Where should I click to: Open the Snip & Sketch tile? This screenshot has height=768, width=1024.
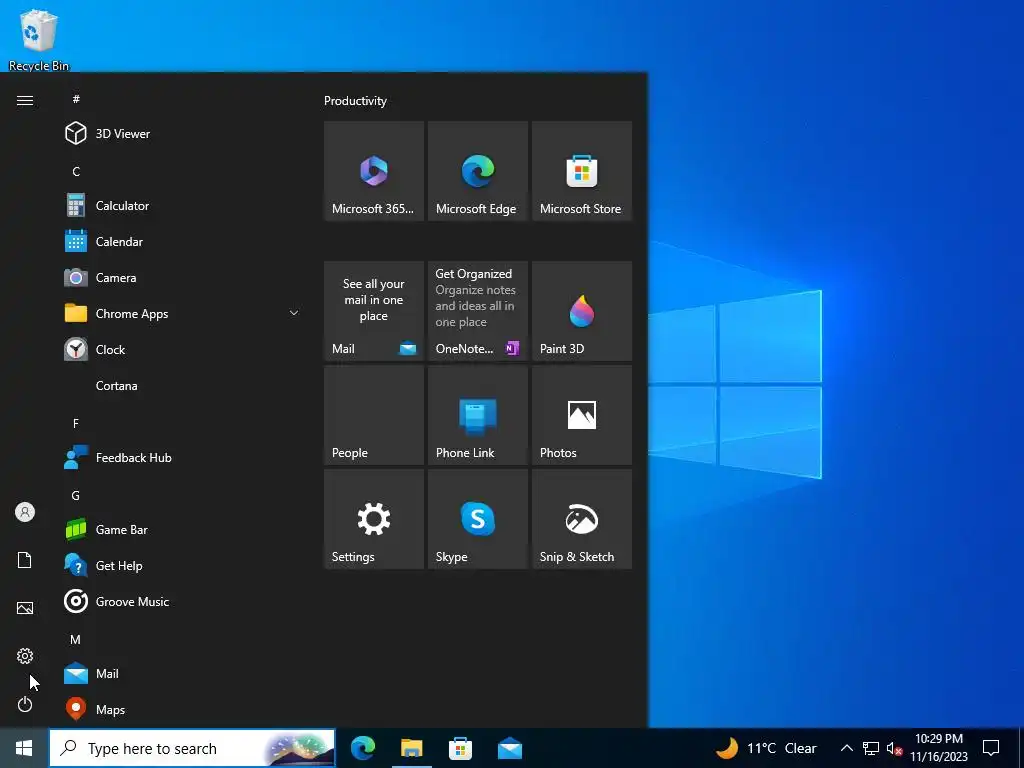click(582, 519)
